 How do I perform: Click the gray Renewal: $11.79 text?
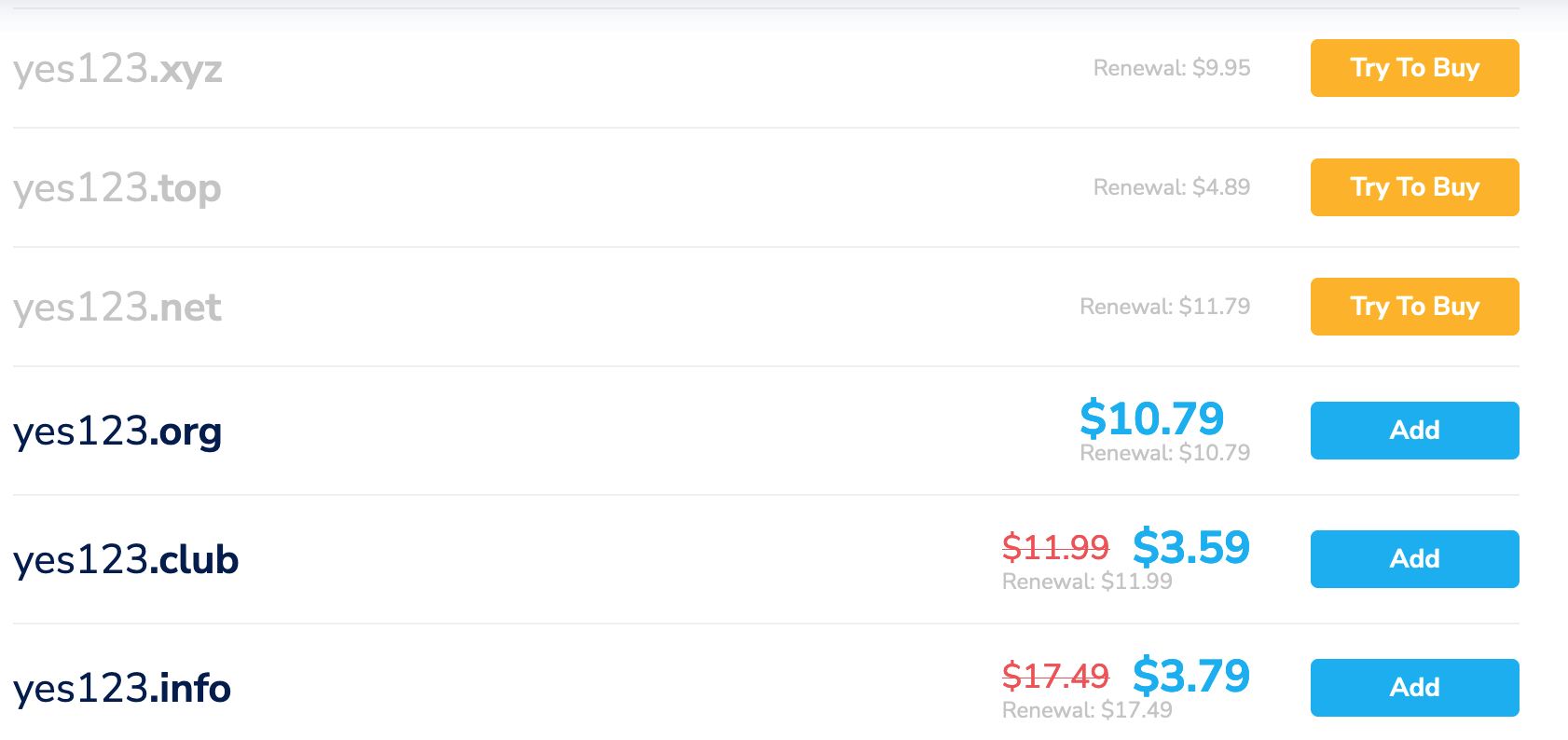[1165, 307]
